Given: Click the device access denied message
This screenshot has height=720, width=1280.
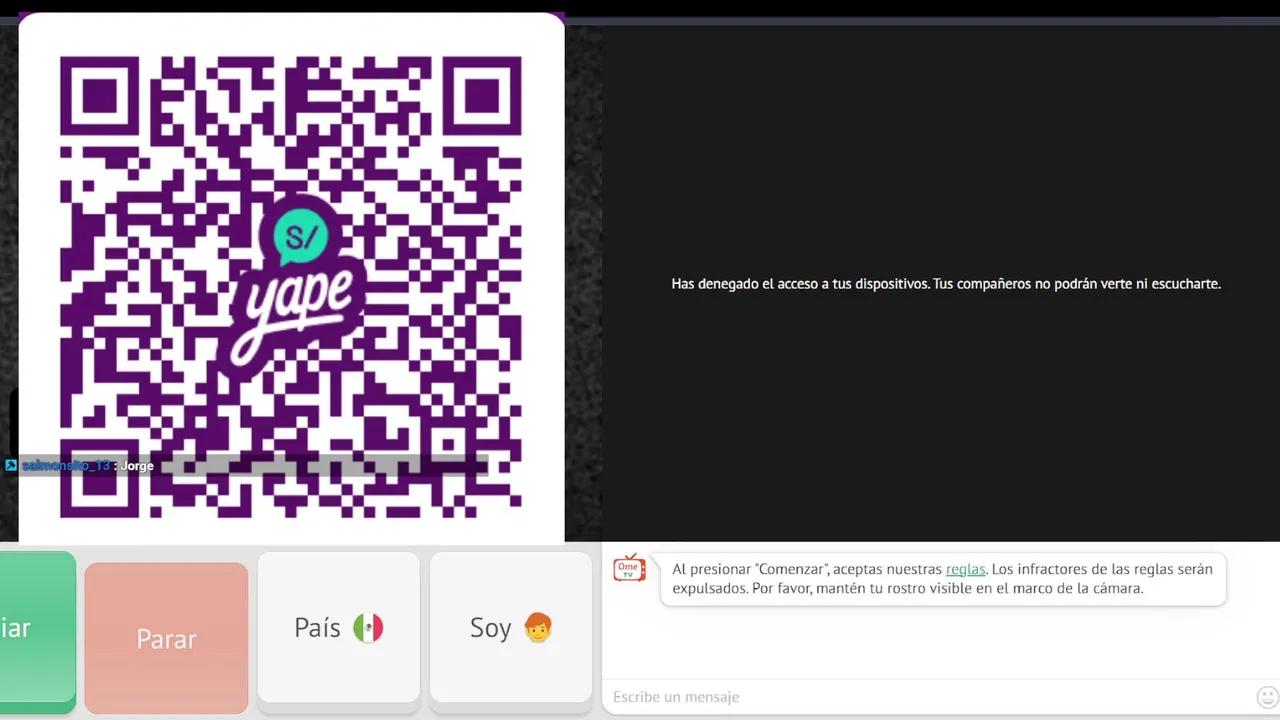Looking at the screenshot, I should [946, 284].
